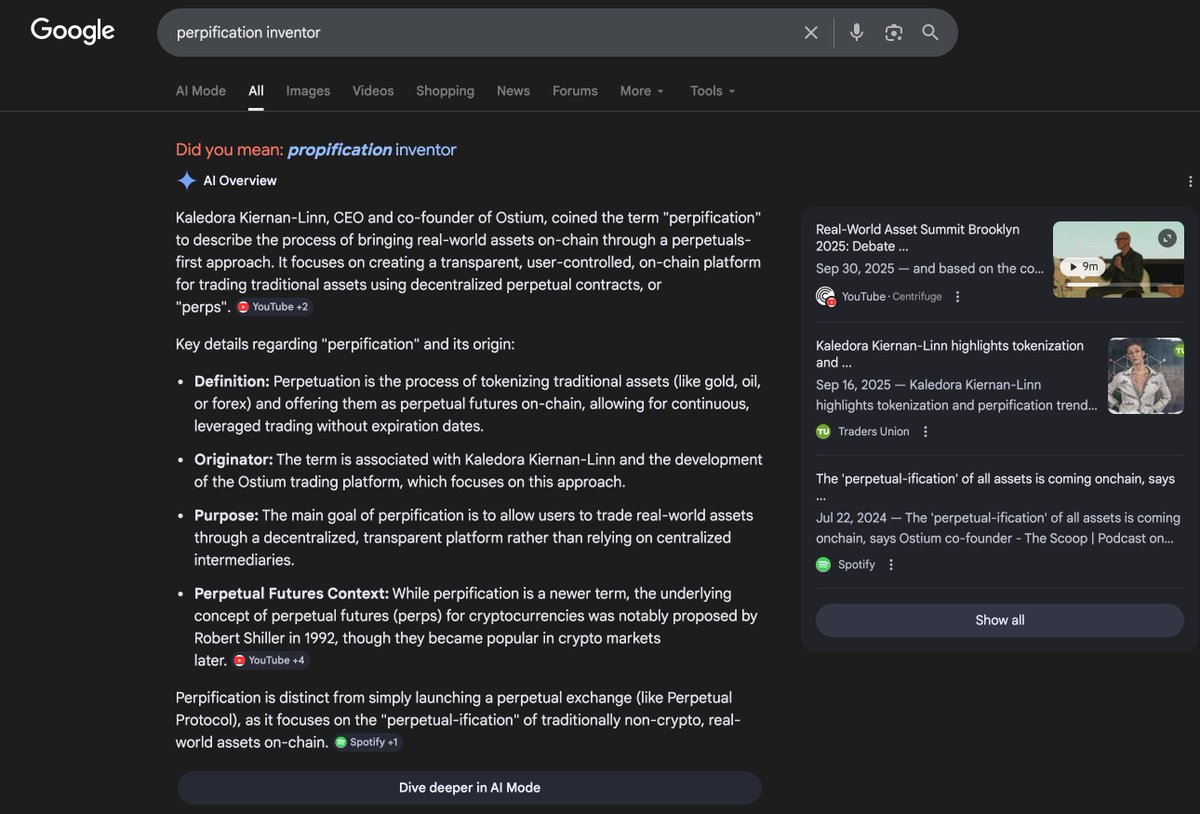Switch to Forums tab
This screenshot has width=1200, height=814.
[x=575, y=91]
